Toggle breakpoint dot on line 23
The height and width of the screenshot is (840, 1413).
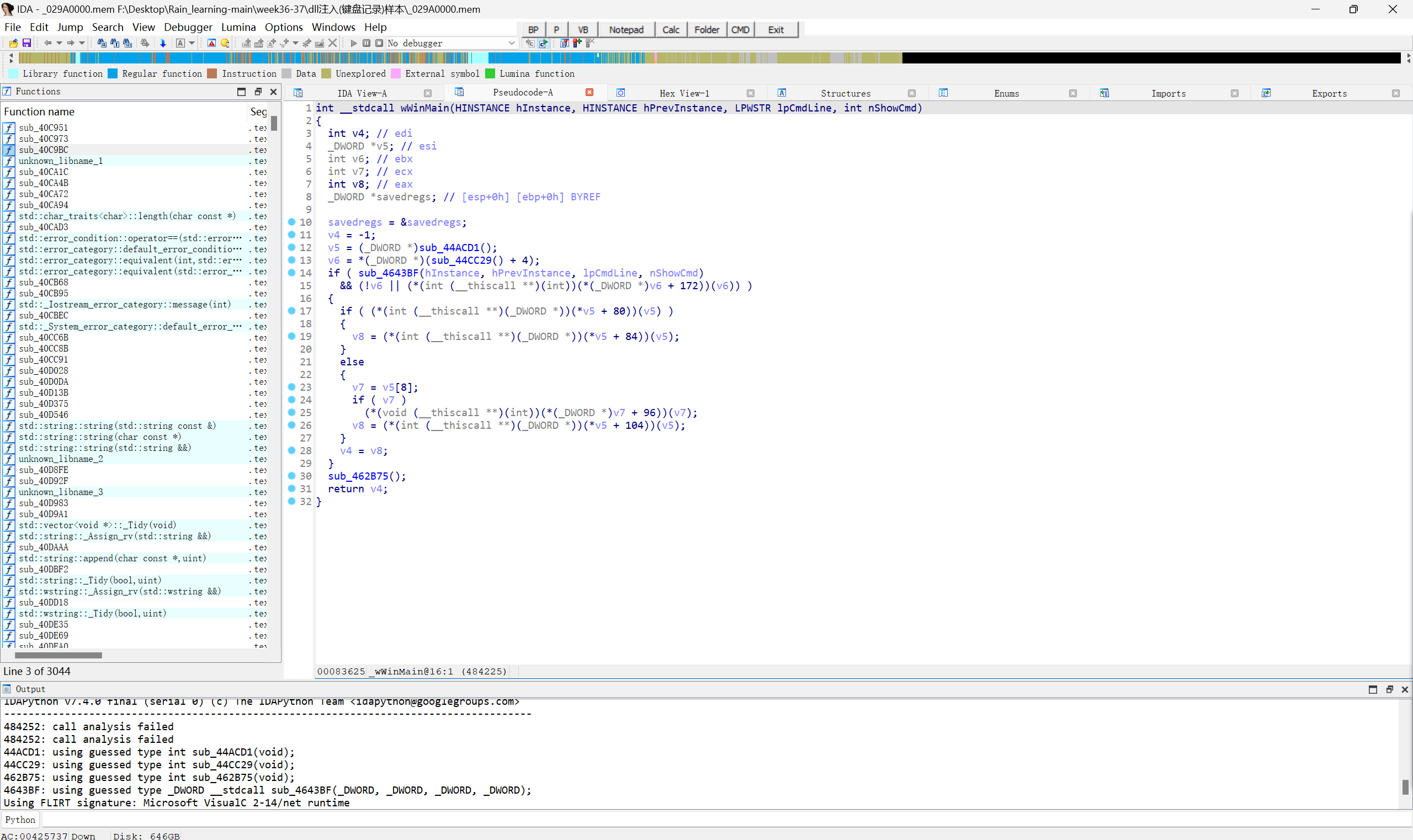(x=291, y=386)
